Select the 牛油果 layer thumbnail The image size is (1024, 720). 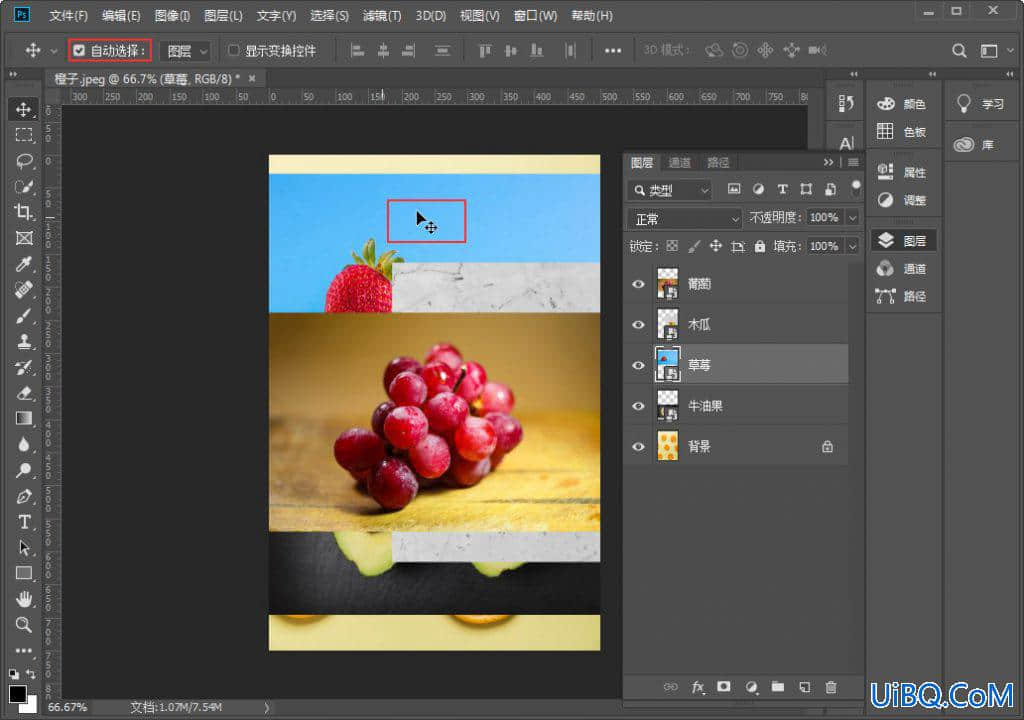pos(667,406)
